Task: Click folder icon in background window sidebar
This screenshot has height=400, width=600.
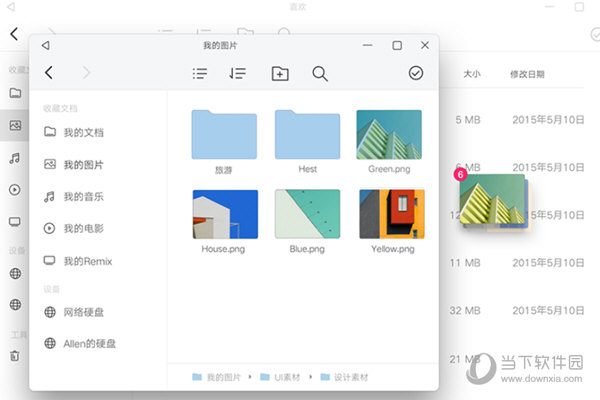Action: [x=15, y=93]
